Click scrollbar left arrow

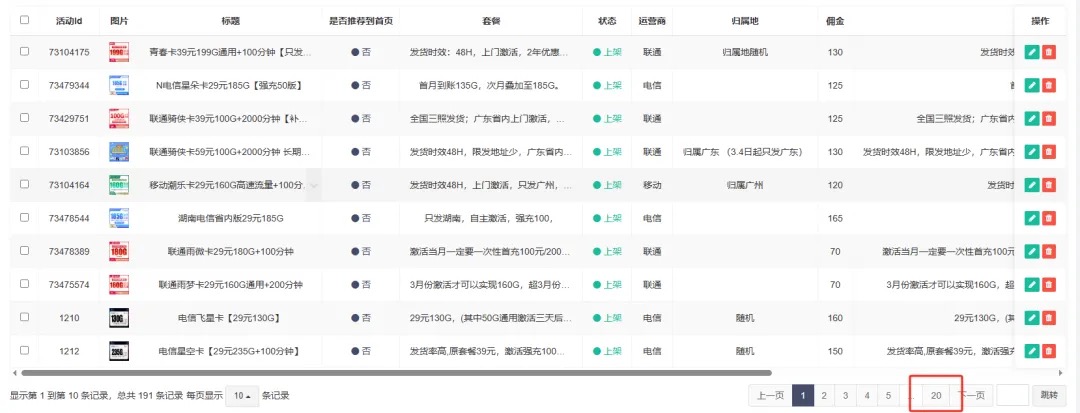[14, 373]
